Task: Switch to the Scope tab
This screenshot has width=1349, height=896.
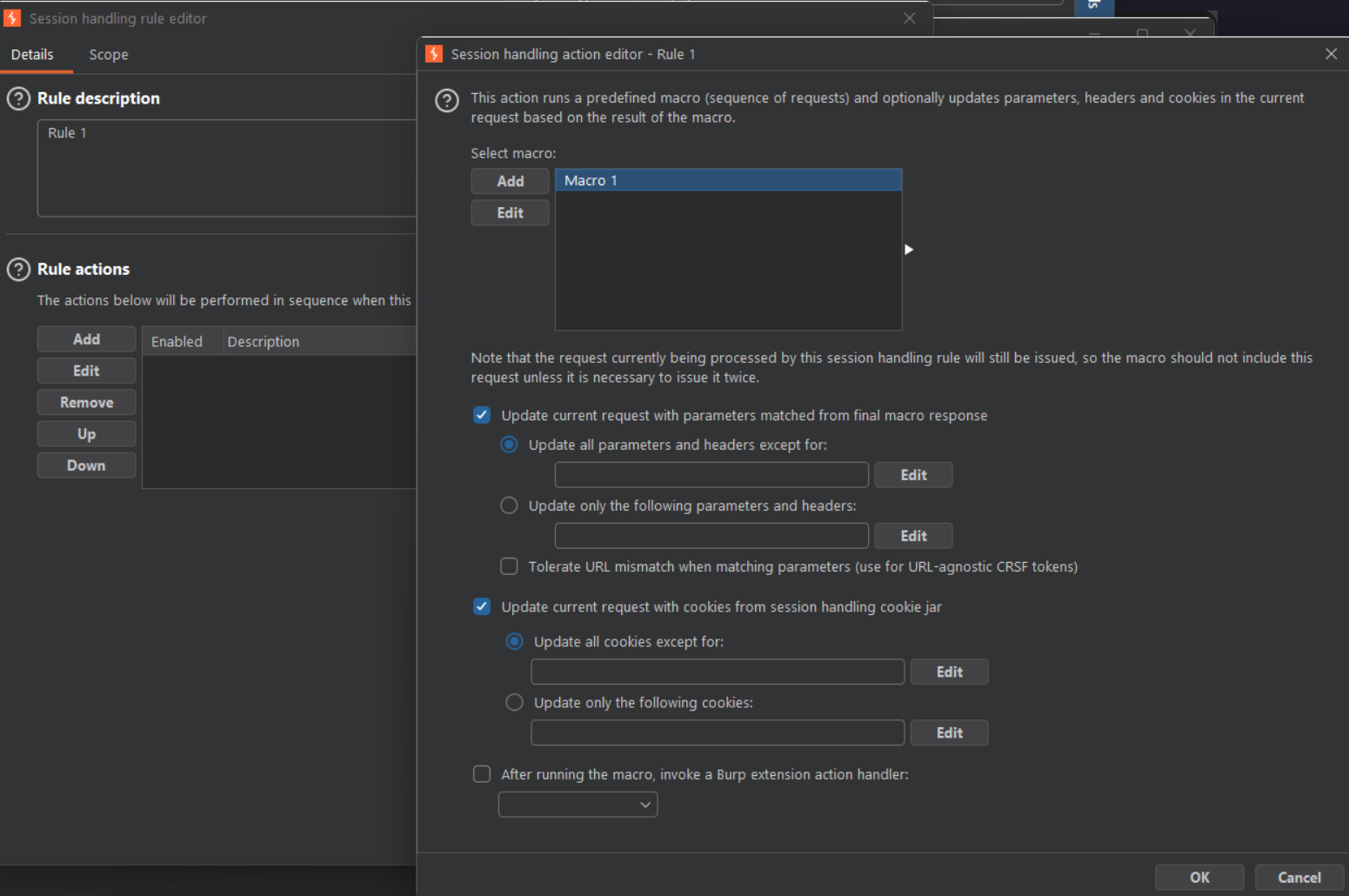Action: pos(109,55)
